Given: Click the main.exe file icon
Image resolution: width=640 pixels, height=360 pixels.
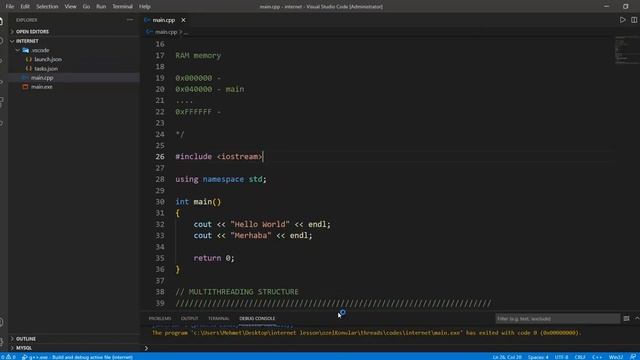Looking at the screenshot, I should point(25,87).
